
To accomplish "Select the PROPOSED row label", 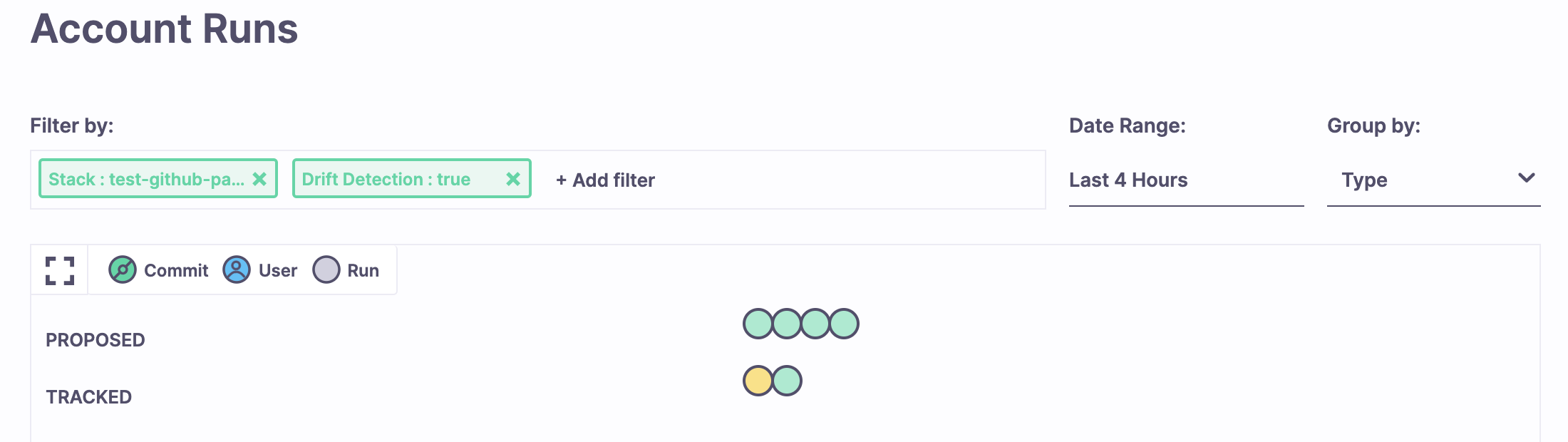I will pyautogui.click(x=94, y=339).
